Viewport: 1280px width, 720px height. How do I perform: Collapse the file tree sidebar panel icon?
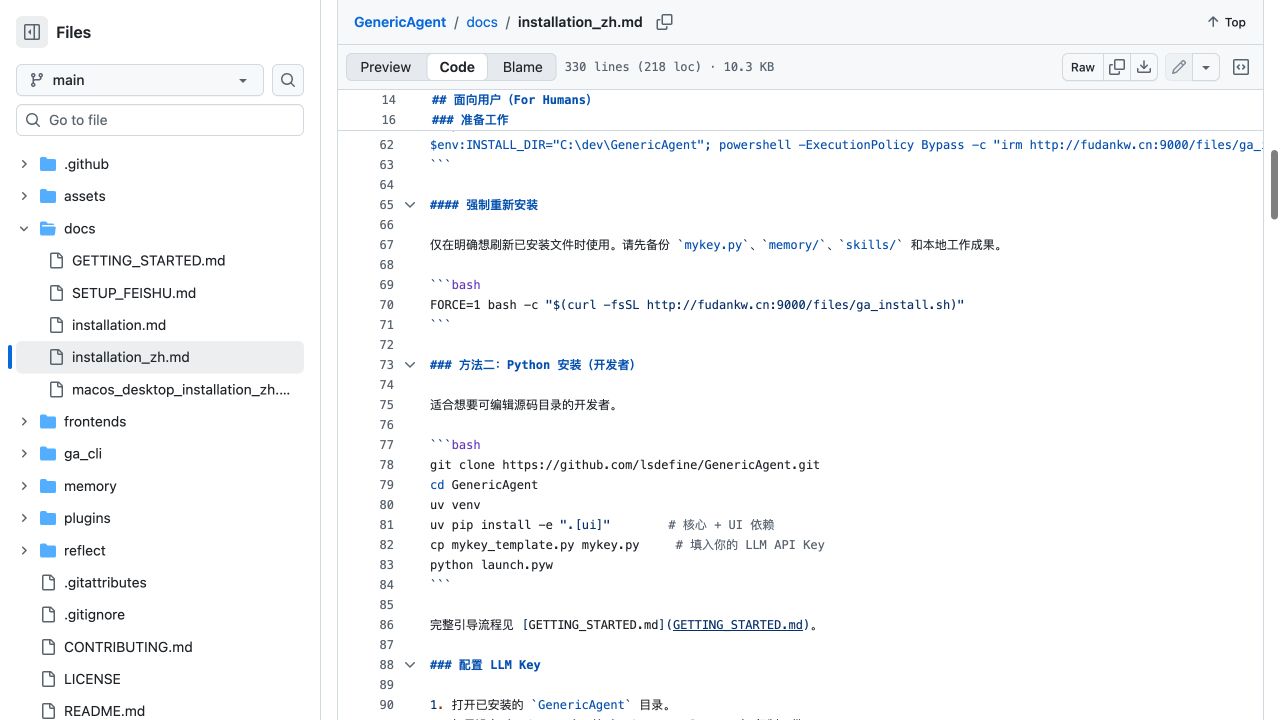tap(32, 32)
